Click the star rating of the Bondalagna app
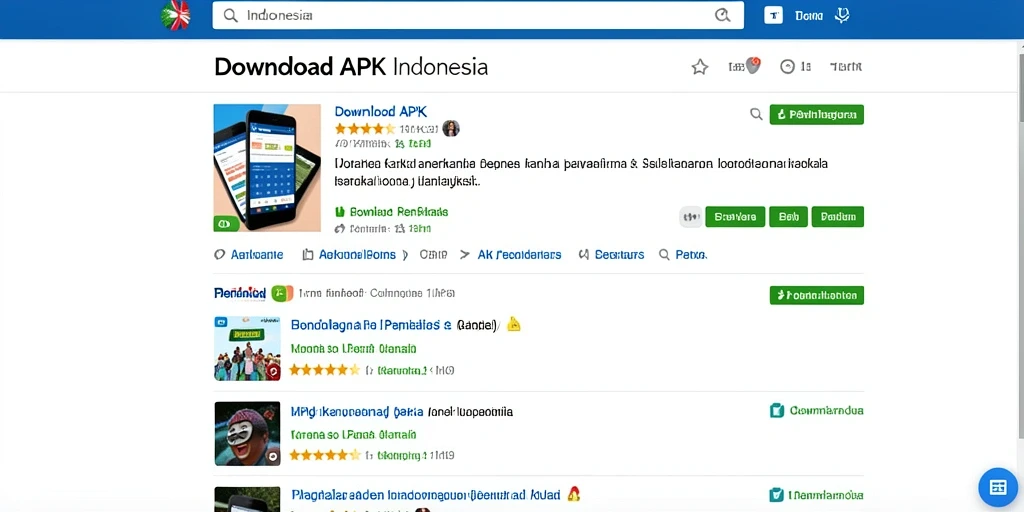This screenshot has width=1024, height=512. [x=325, y=370]
